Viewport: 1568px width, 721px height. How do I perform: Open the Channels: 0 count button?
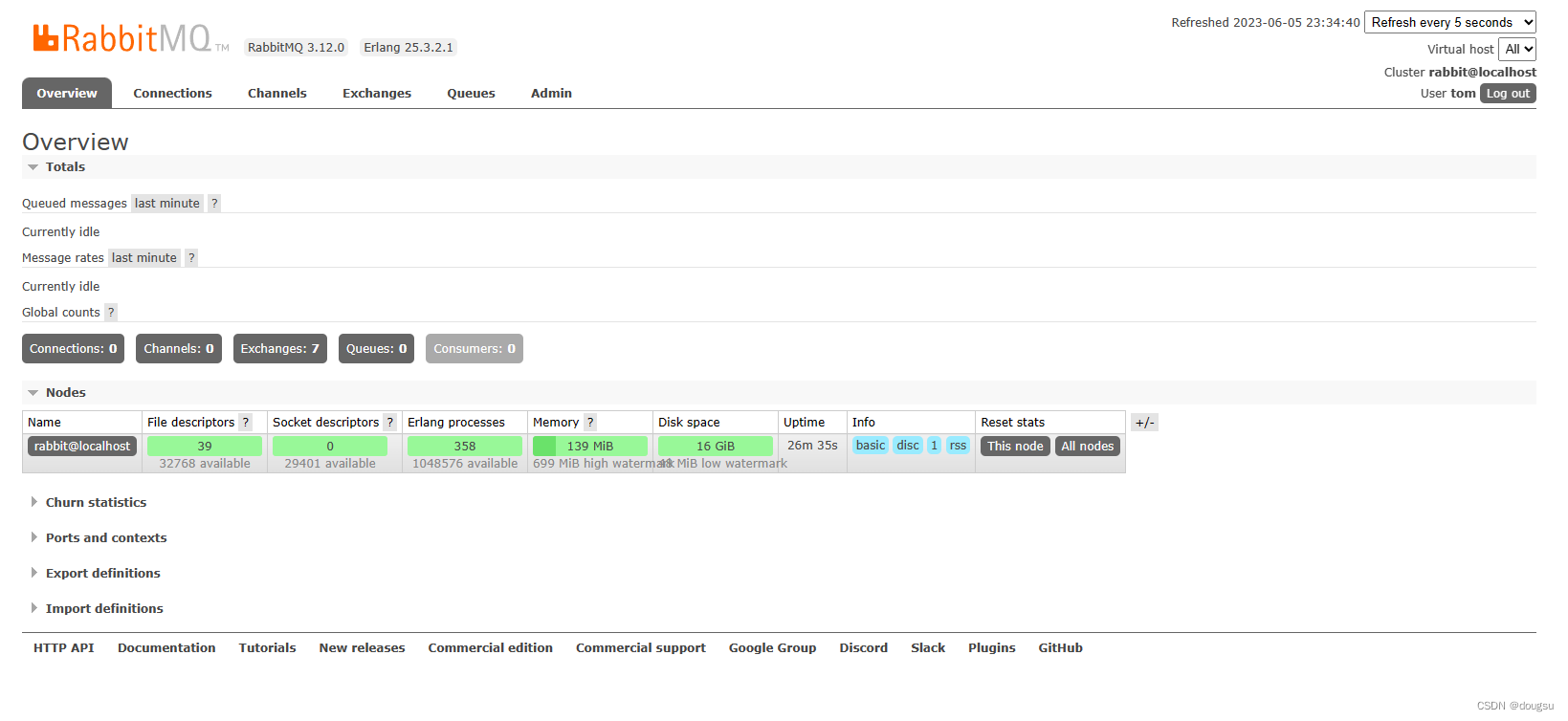coord(179,349)
